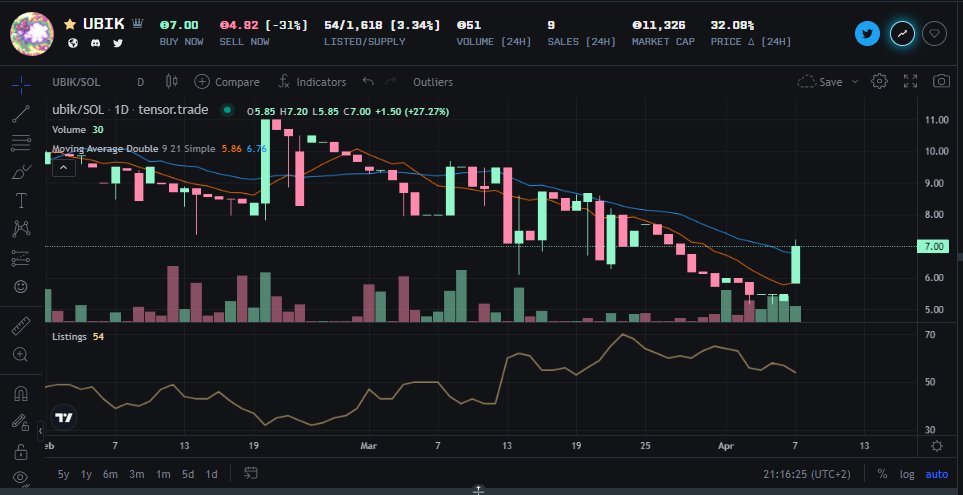Lock all drawing tools

point(21,451)
